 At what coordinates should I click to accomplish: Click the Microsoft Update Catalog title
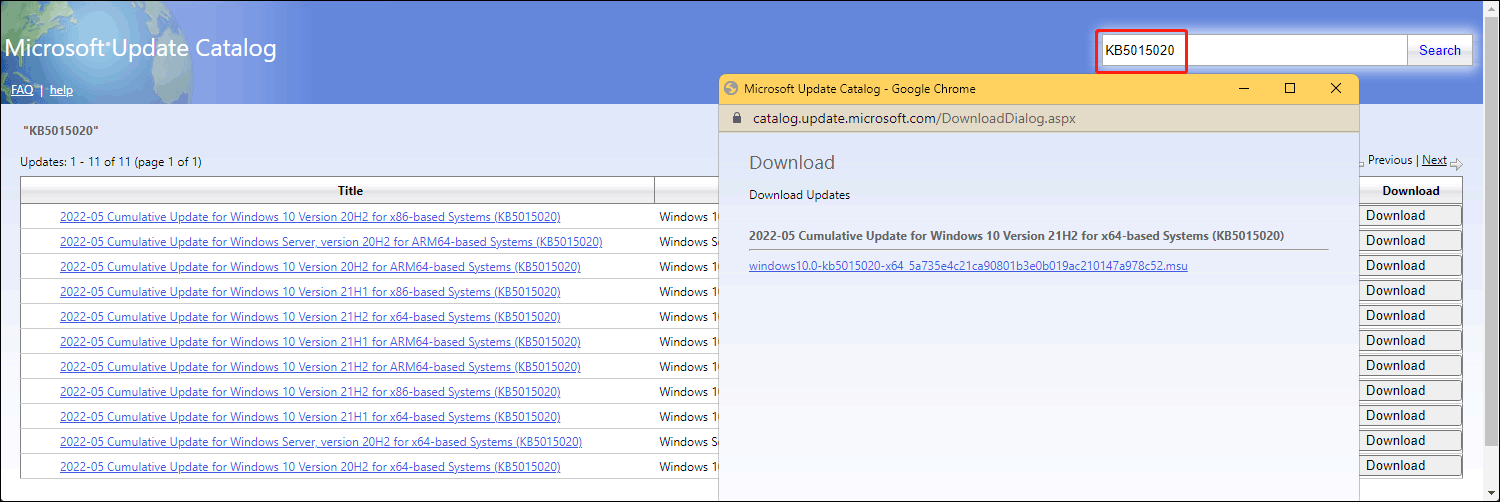click(141, 48)
